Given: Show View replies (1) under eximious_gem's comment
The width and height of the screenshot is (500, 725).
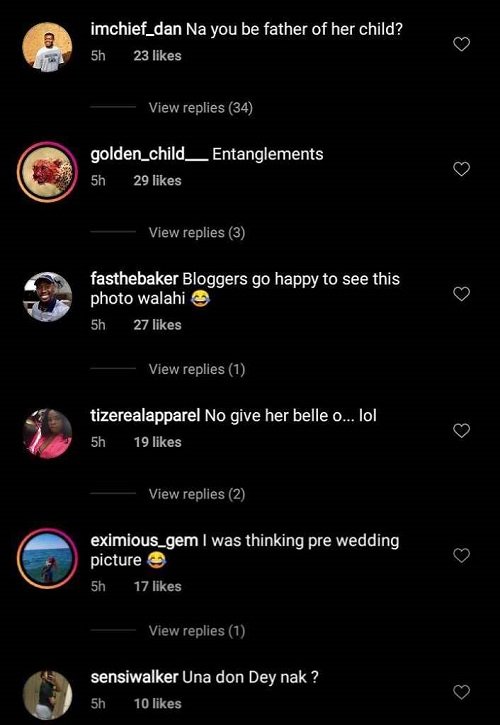Looking at the screenshot, I should click(197, 631).
